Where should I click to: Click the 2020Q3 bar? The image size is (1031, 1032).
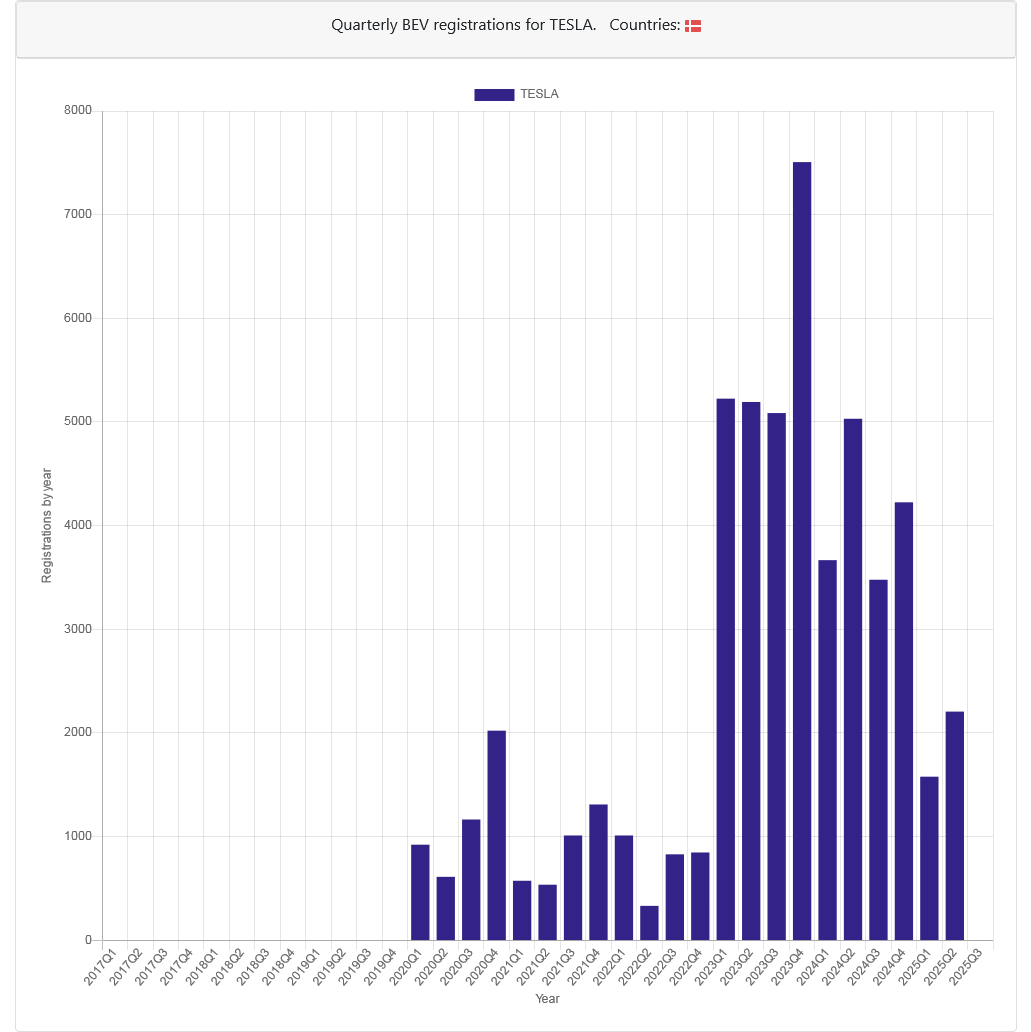tap(471, 880)
